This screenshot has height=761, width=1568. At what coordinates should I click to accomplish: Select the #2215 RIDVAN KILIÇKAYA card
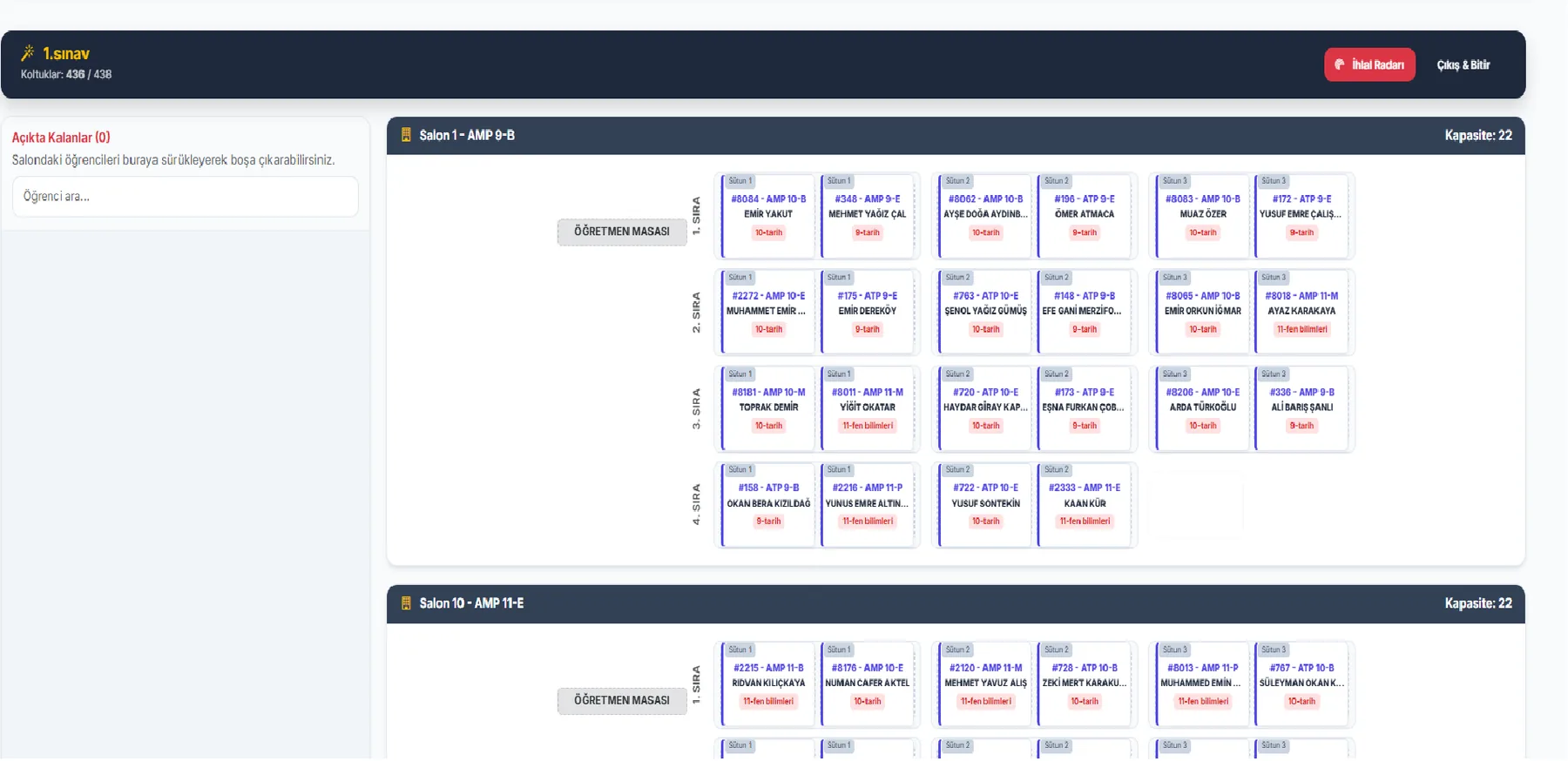pos(768,685)
